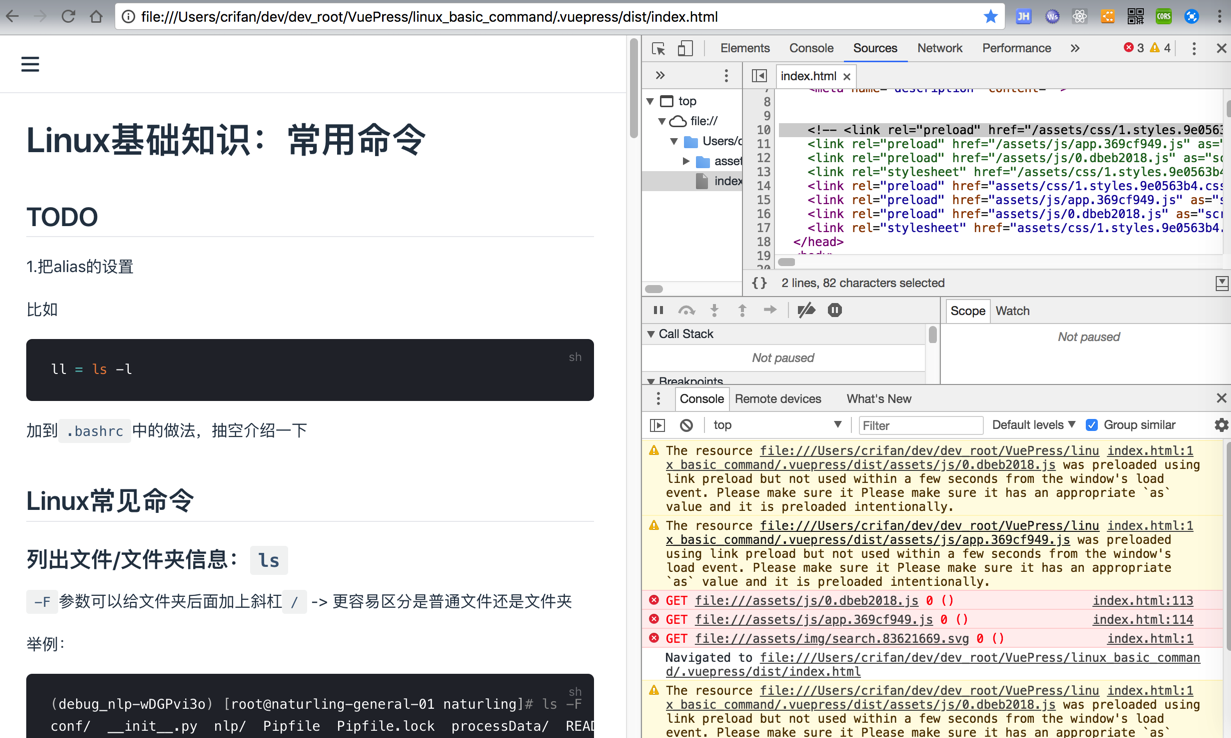The height and width of the screenshot is (738, 1231).
Task: Uncheck the Group similar checkbox
Action: pos(1092,425)
